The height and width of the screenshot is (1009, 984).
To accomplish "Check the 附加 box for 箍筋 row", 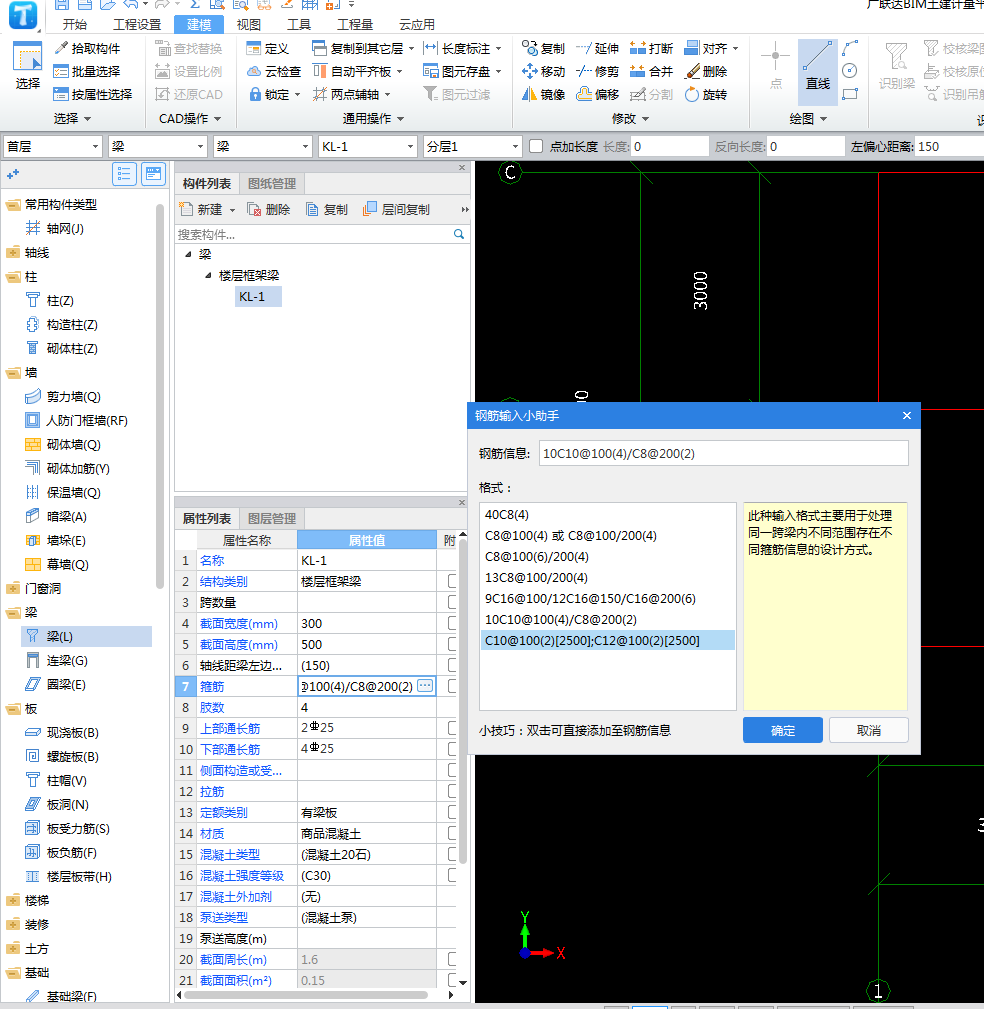I will (x=452, y=686).
